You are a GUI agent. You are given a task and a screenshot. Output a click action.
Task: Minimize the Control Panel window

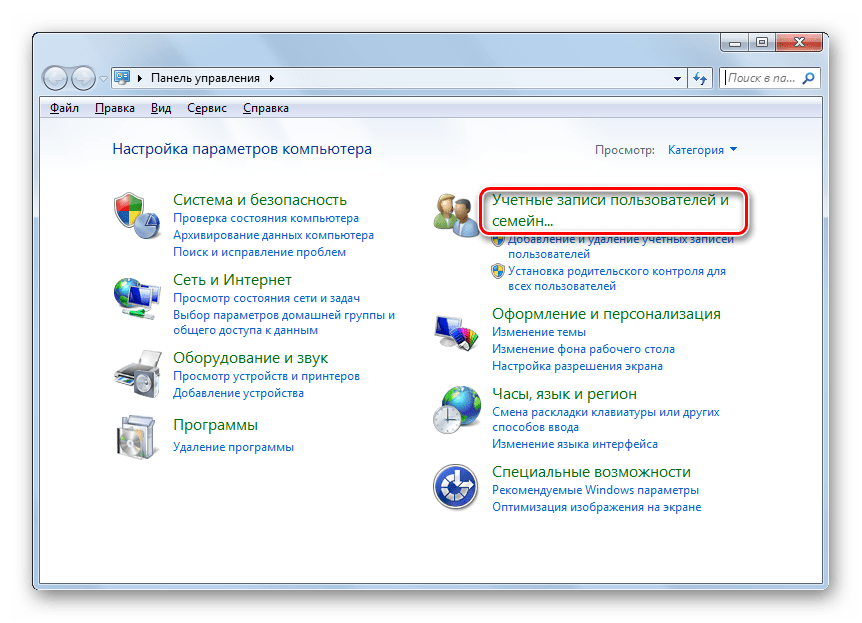click(735, 43)
